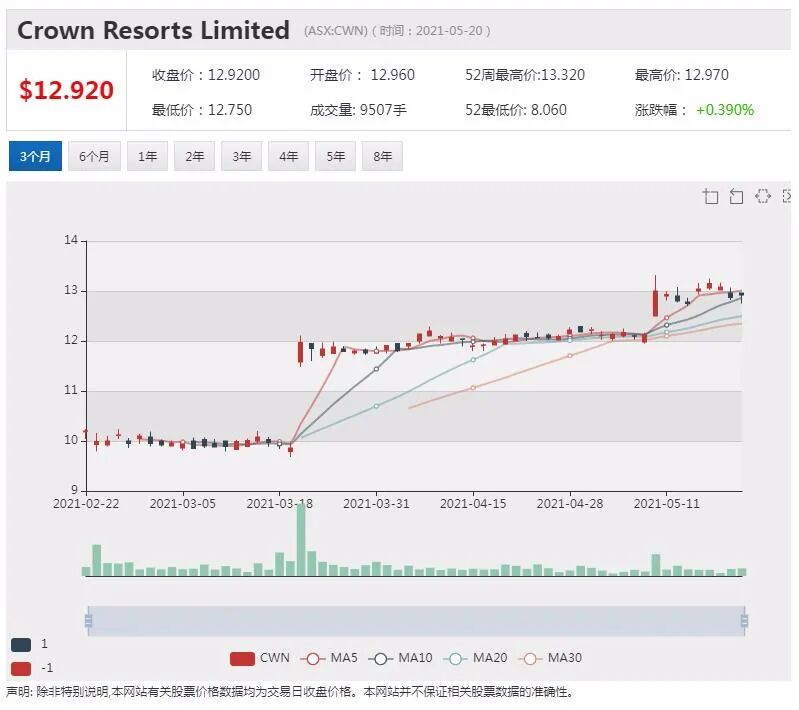Image resolution: width=799 pixels, height=710 pixels.
Task: Switch chart to 3年 range
Action: click(242, 156)
